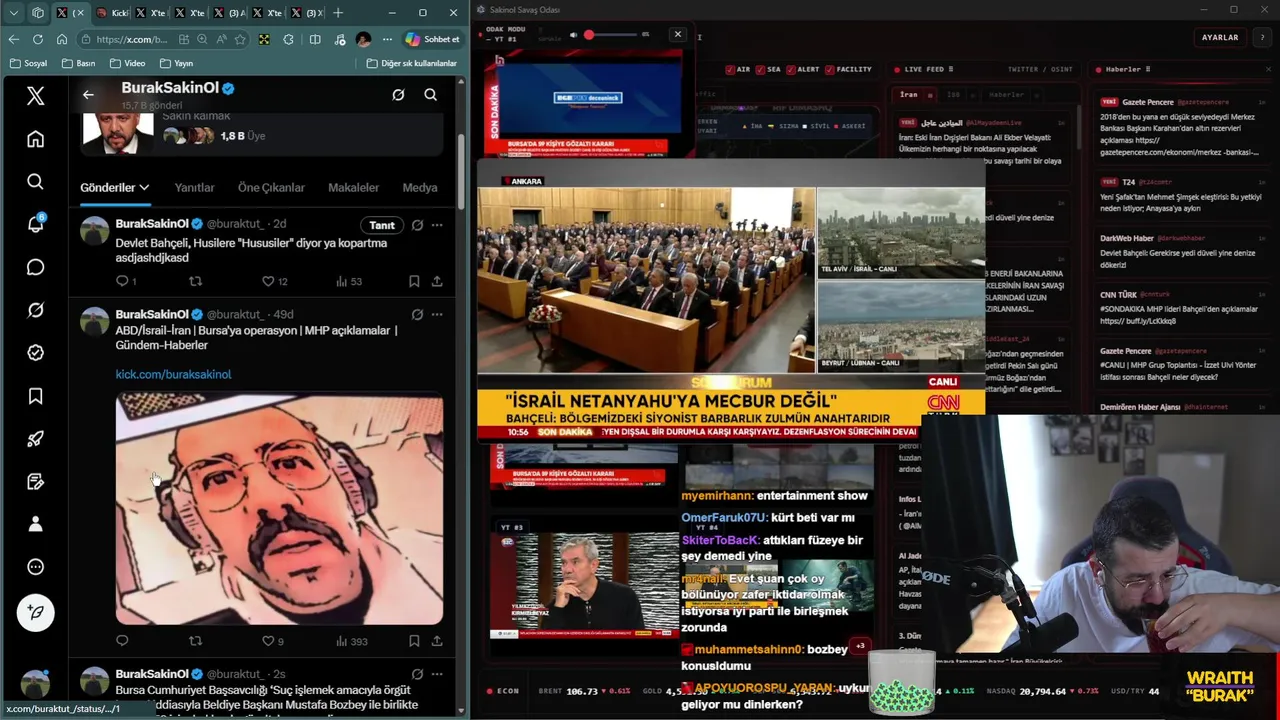Image resolution: width=1280 pixels, height=720 pixels.
Task: Mute focus mode video speaker icon
Action: click(x=573, y=34)
